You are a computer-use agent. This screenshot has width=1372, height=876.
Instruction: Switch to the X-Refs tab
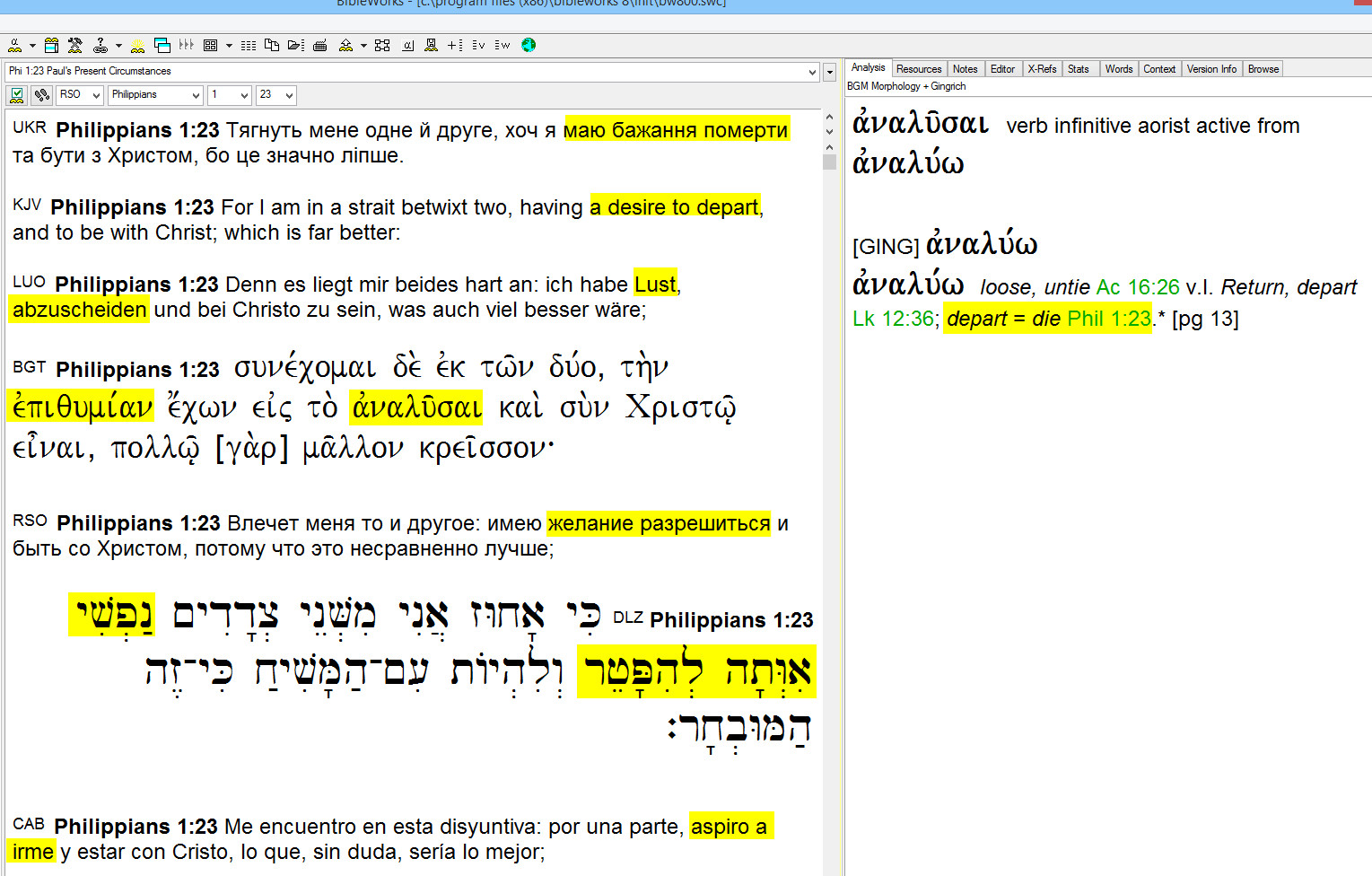[x=1043, y=69]
